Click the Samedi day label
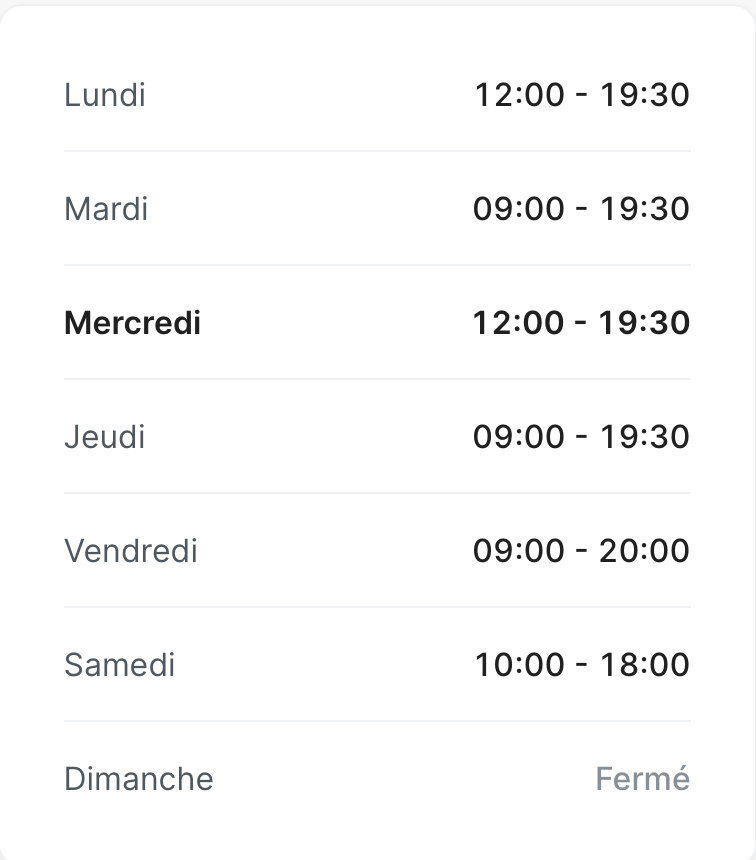Screen dimensions: 756x860 119,665
